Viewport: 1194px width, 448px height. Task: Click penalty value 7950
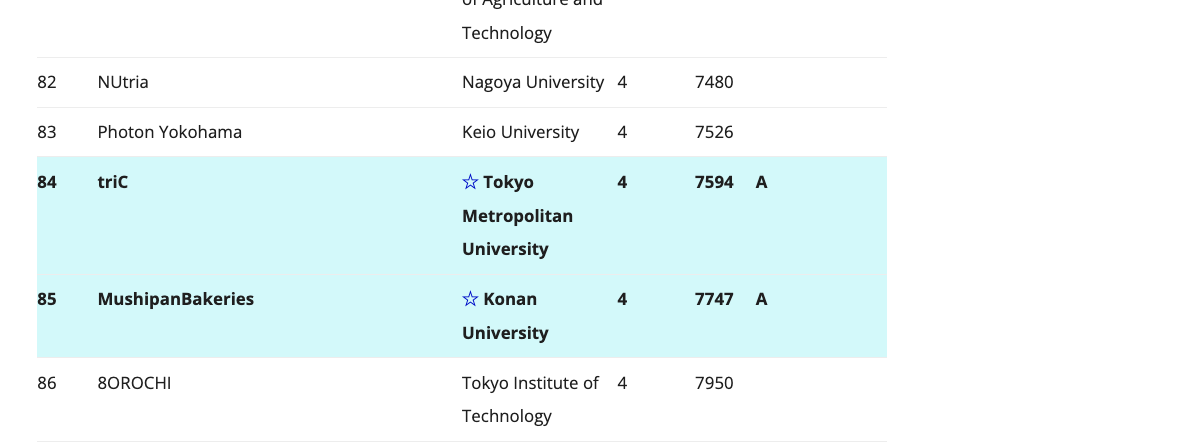[x=714, y=382]
